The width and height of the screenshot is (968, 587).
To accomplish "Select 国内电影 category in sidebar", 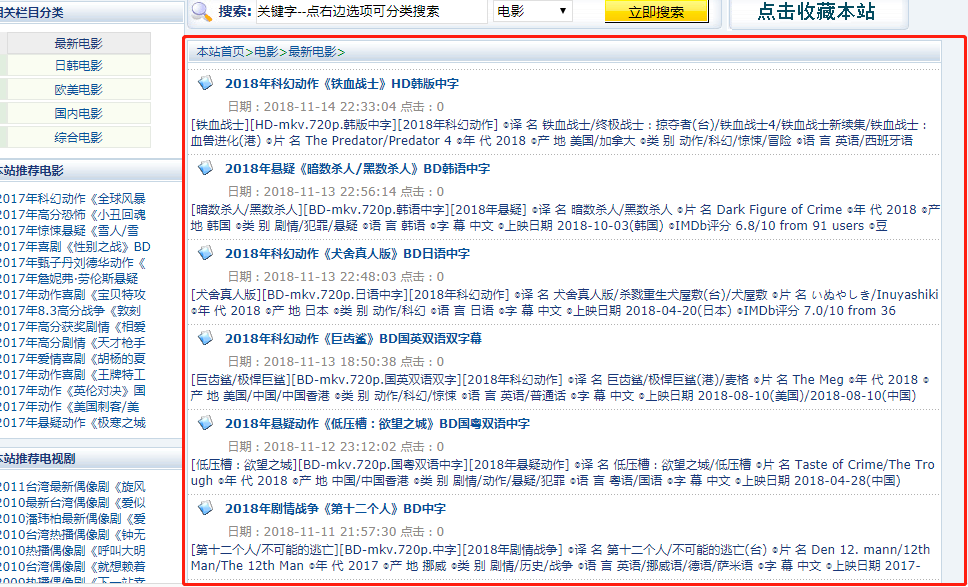I will coord(78,113).
